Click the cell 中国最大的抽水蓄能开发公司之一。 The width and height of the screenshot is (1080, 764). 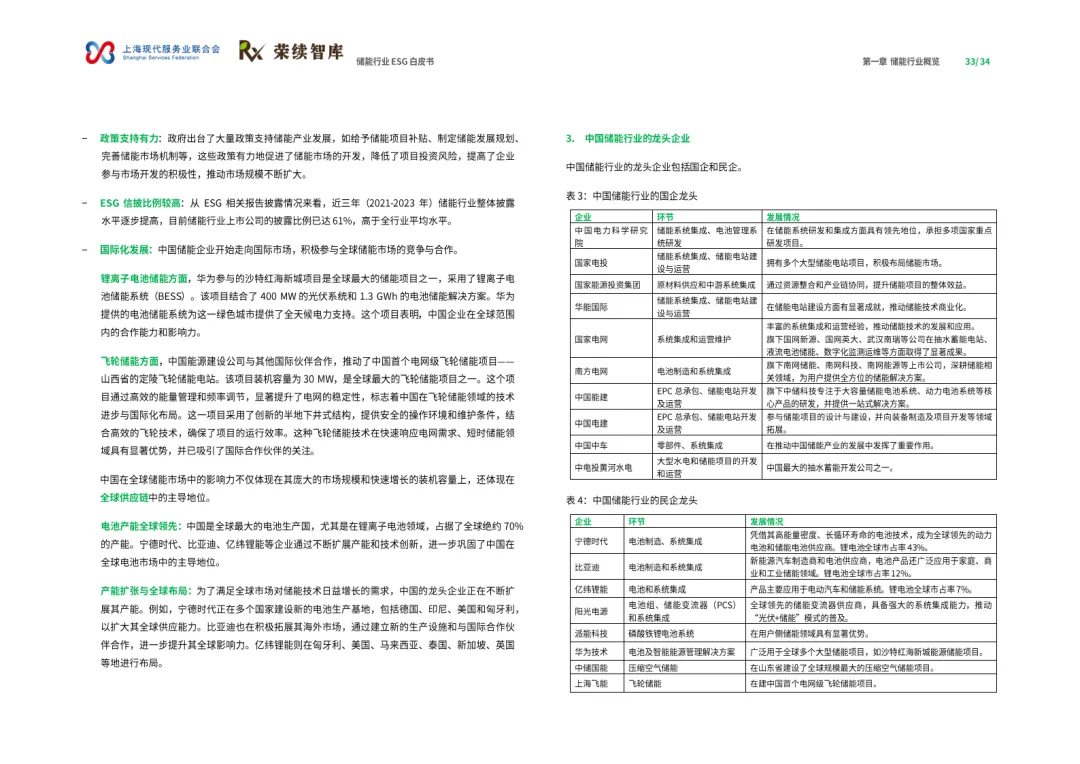[880, 467]
